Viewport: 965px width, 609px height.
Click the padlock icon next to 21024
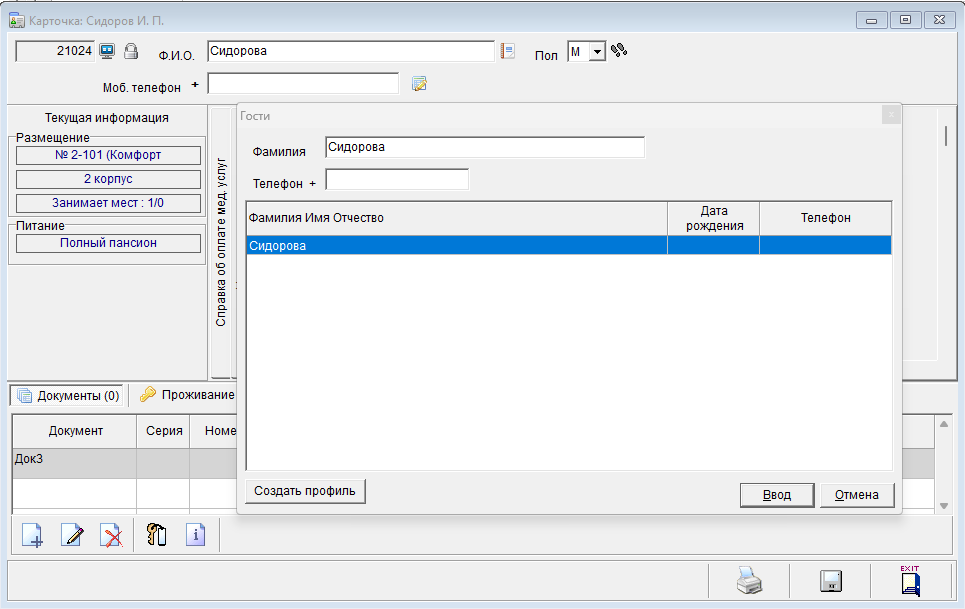pyautogui.click(x=131, y=51)
